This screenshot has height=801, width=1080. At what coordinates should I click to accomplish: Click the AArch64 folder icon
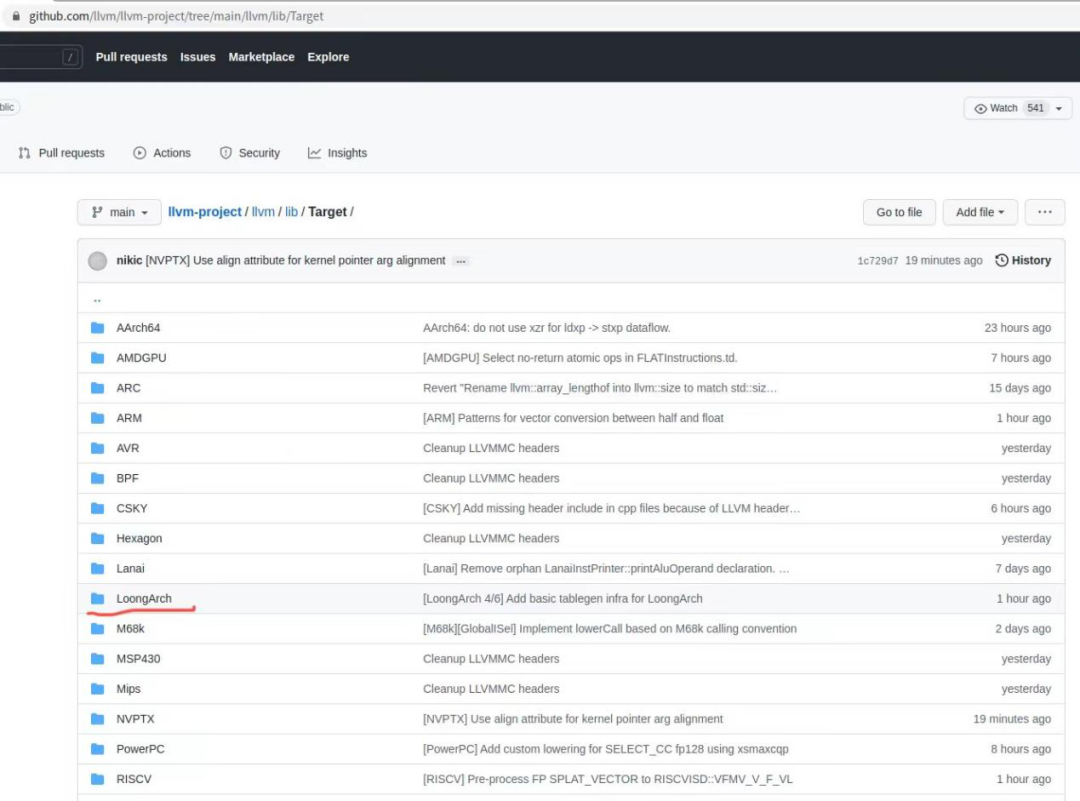[x=97, y=328]
